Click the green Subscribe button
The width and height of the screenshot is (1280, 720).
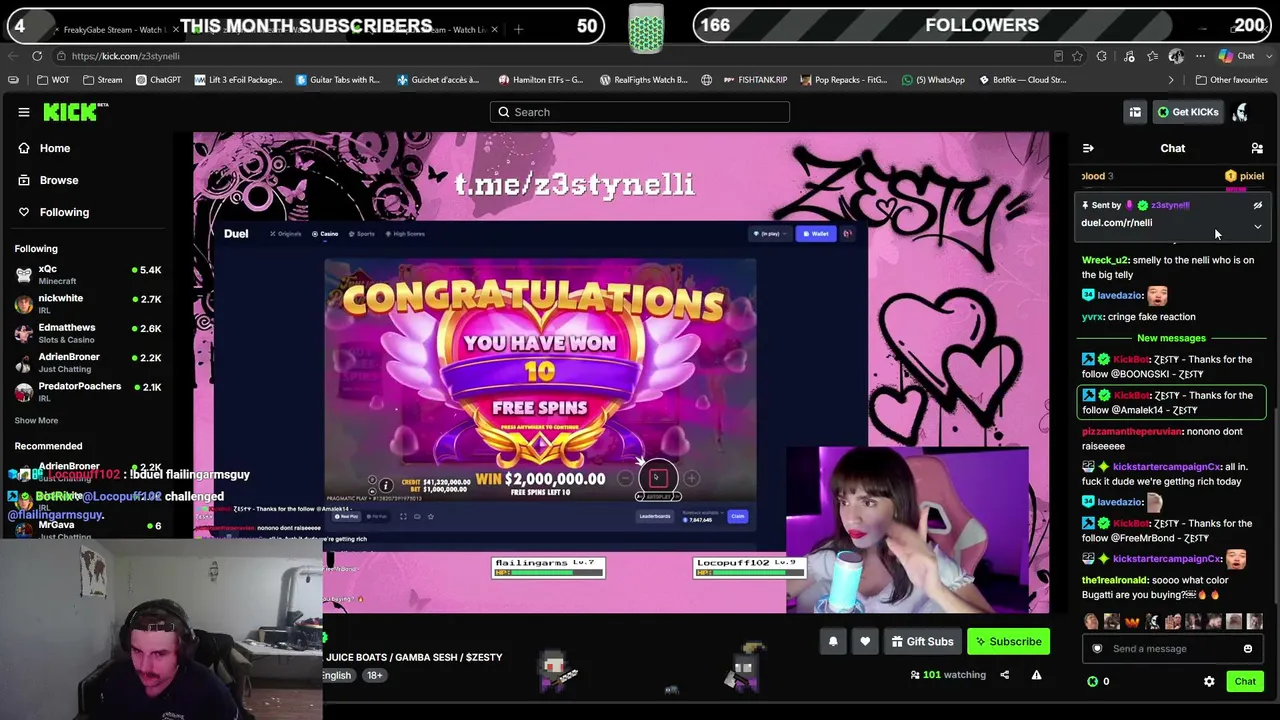pyautogui.click(x=1009, y=641)
